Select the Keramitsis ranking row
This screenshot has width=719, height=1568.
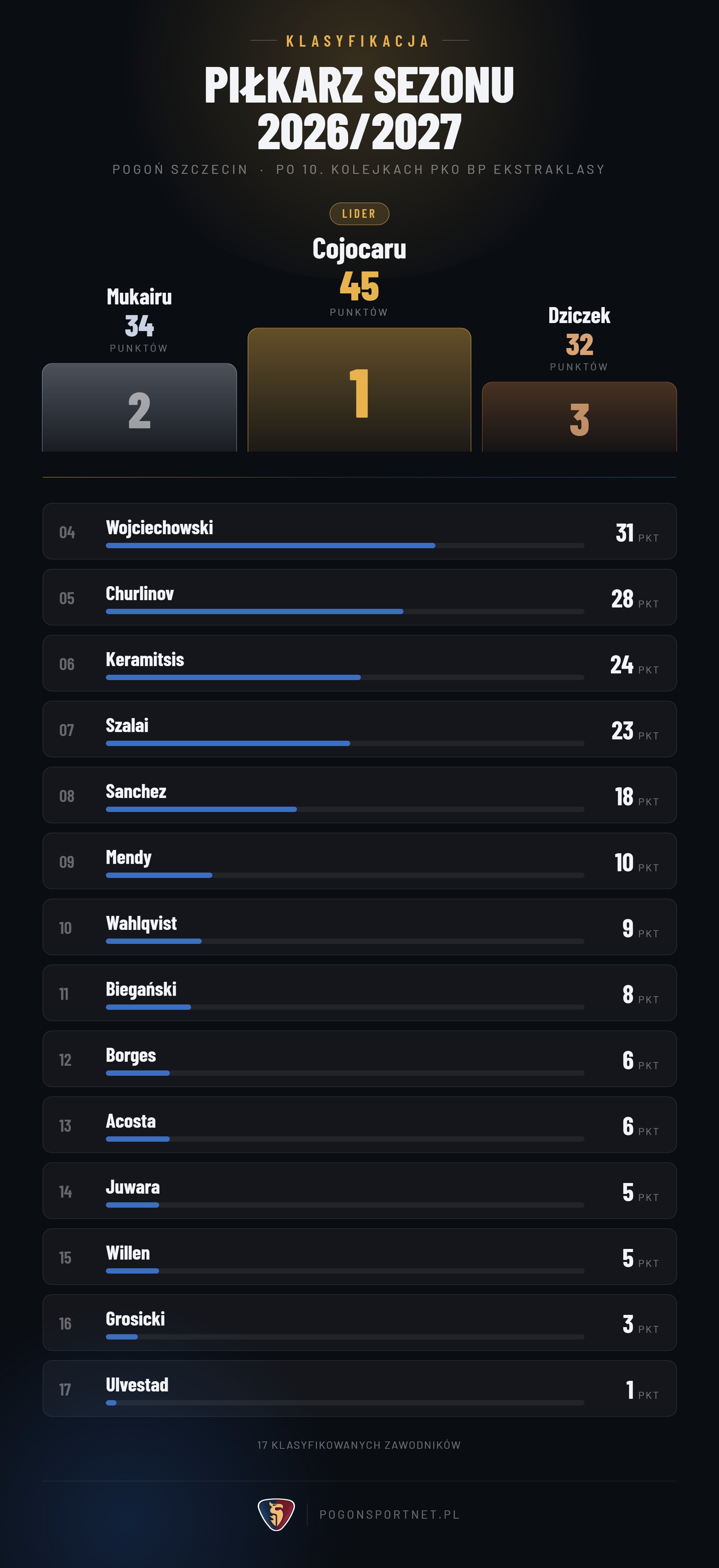coord(359,663)
